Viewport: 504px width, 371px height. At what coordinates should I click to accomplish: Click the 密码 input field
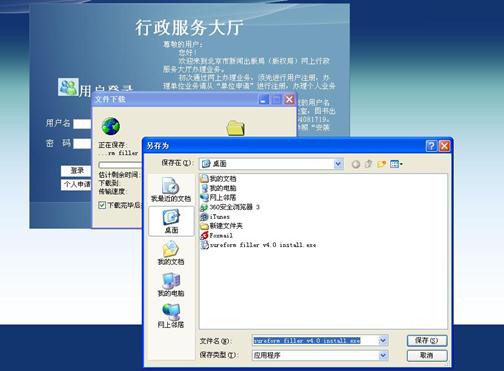(x=82, y=144)
